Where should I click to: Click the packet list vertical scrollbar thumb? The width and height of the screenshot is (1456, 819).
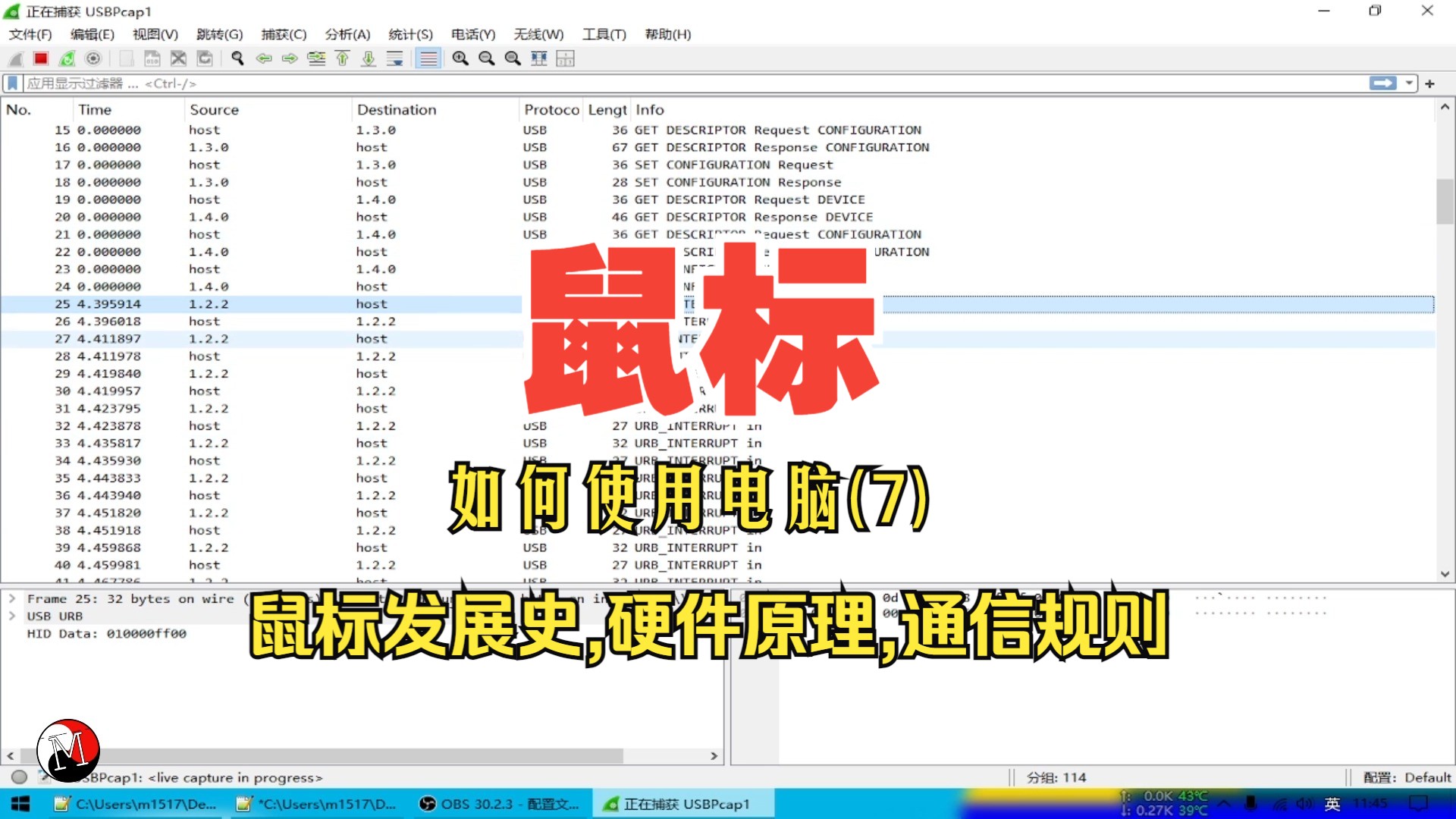[1444, 201]
